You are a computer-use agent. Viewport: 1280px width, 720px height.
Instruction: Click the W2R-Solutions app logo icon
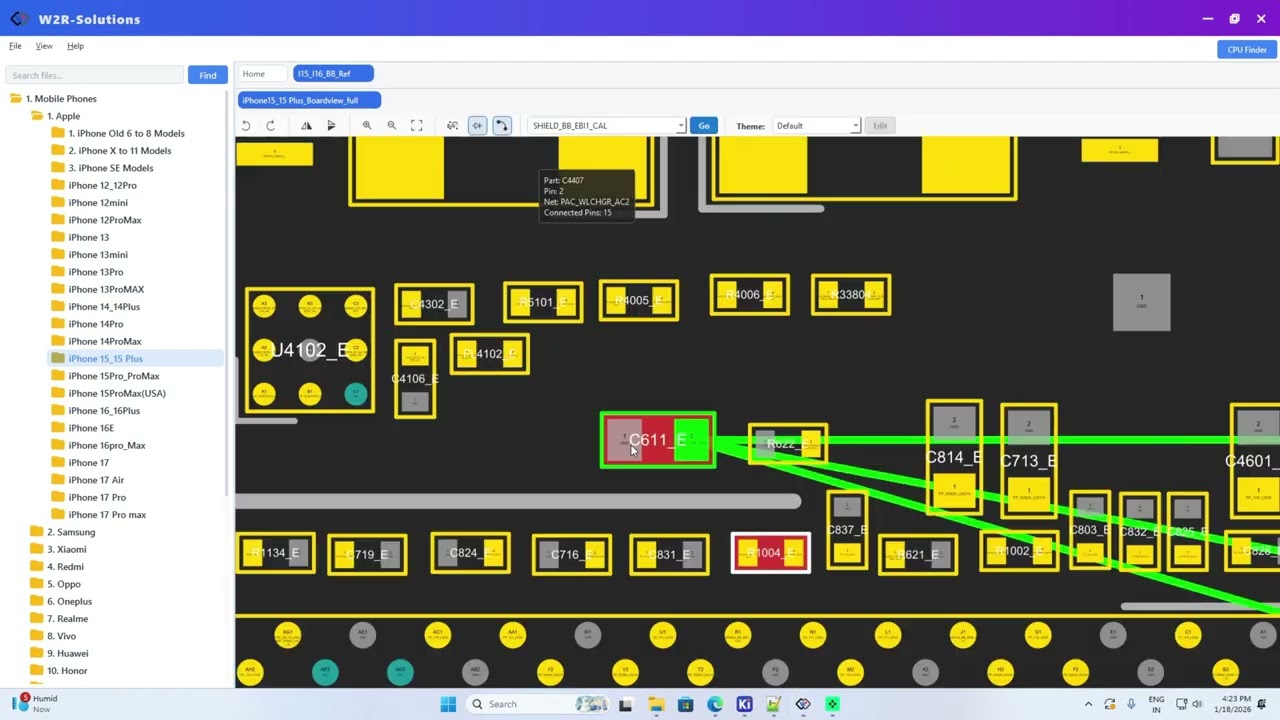tap(19, 19)
